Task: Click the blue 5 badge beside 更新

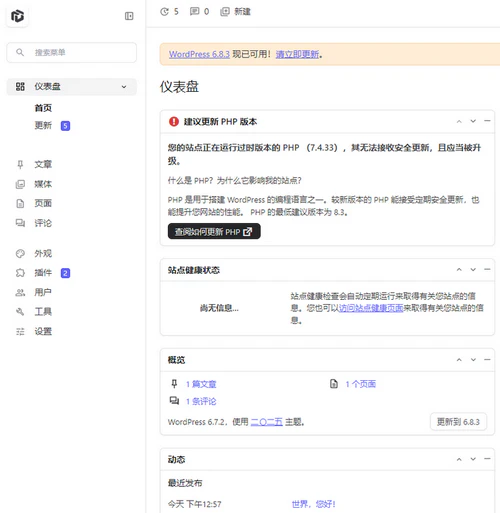Action: point(65,126)
